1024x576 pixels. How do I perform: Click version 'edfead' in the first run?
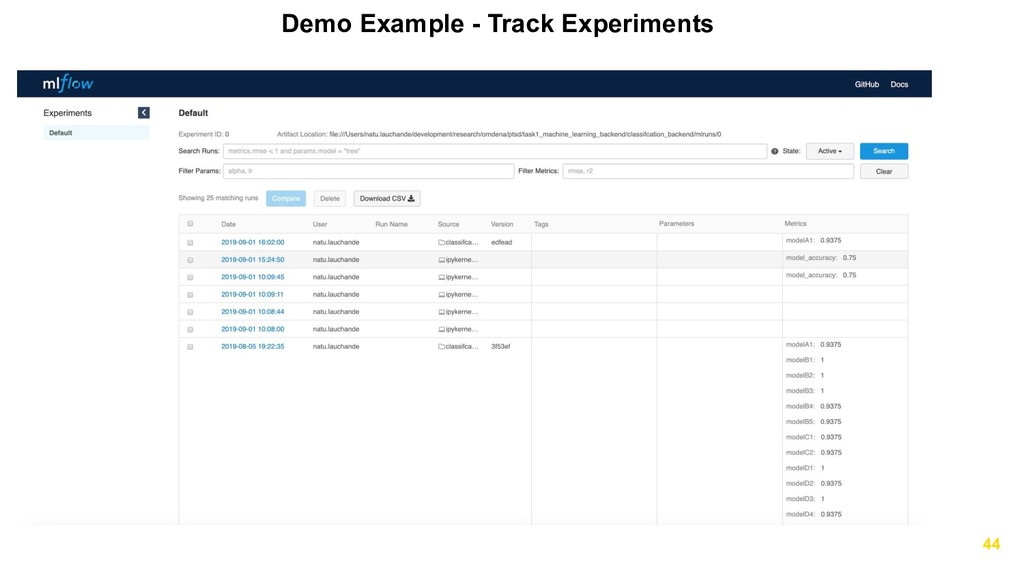(x=502, y=242)
